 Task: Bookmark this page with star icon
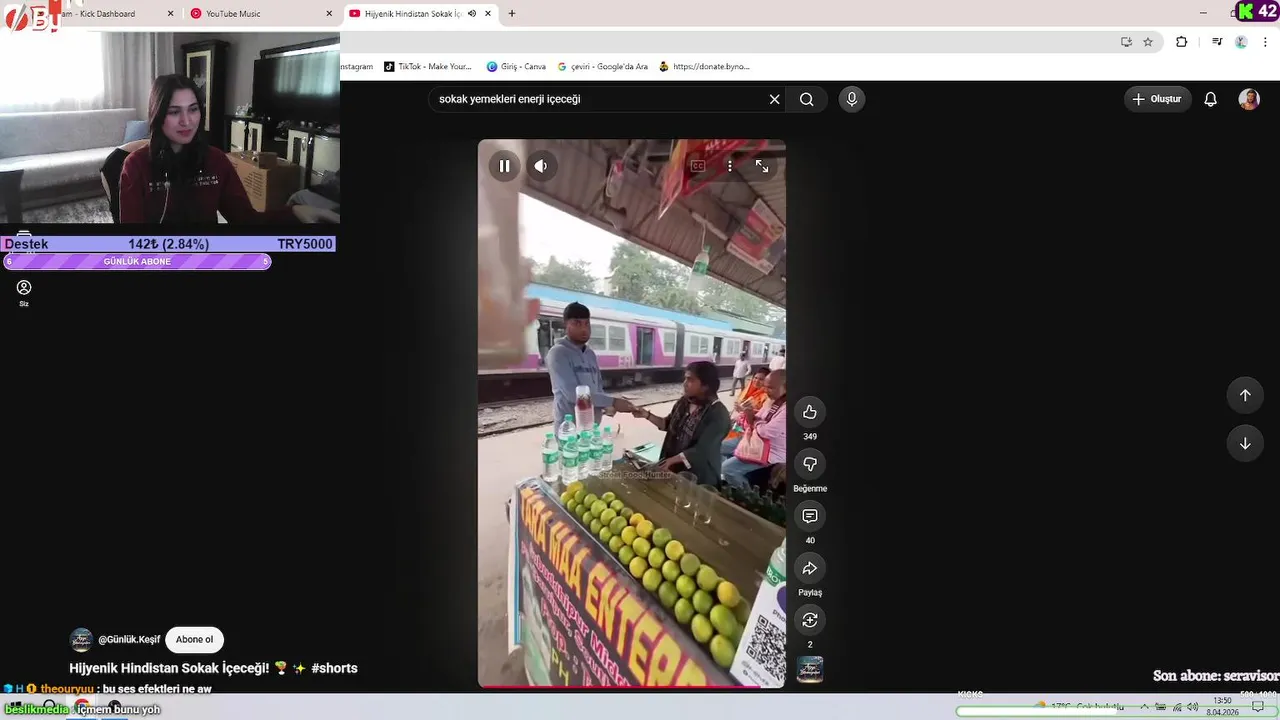[x=1148, y=42]
